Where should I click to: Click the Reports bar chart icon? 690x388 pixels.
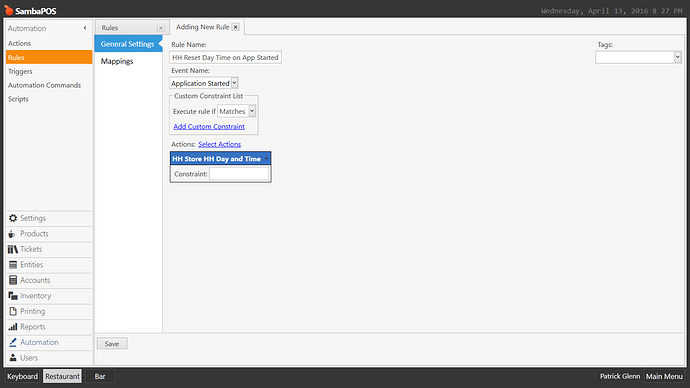click(13, 327)
